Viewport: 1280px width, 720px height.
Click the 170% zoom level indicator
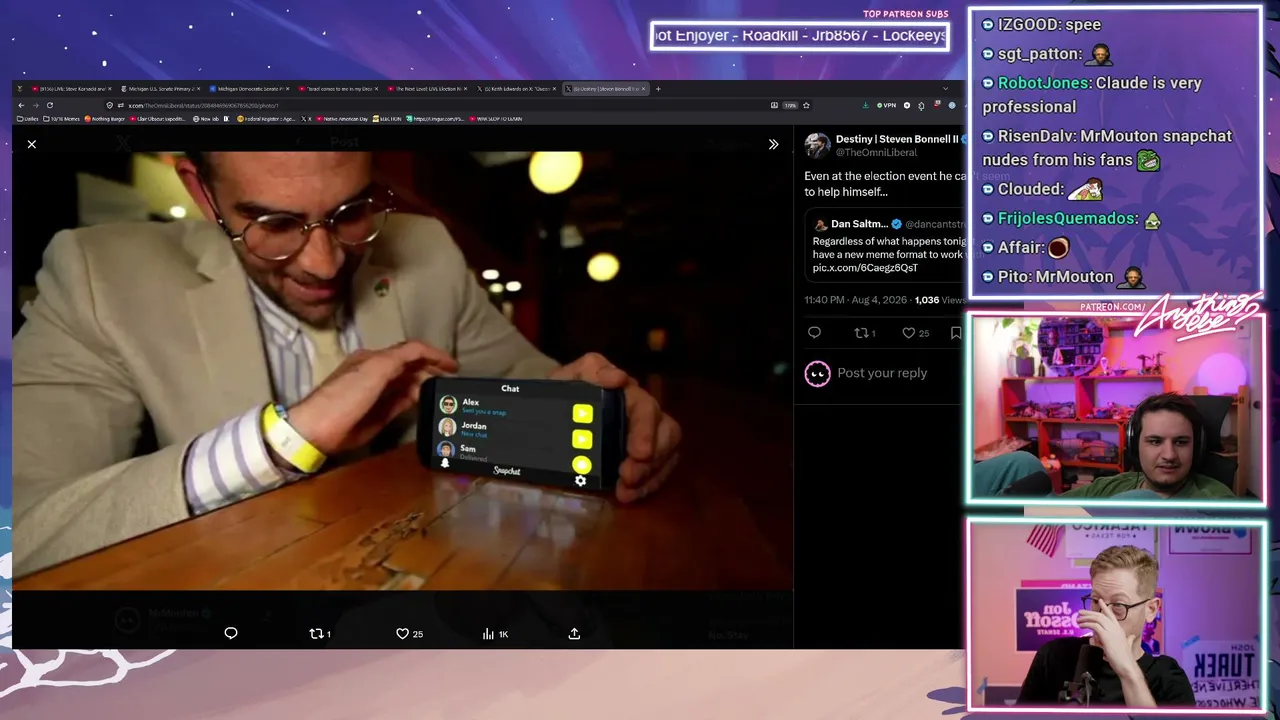click(790, 105)
